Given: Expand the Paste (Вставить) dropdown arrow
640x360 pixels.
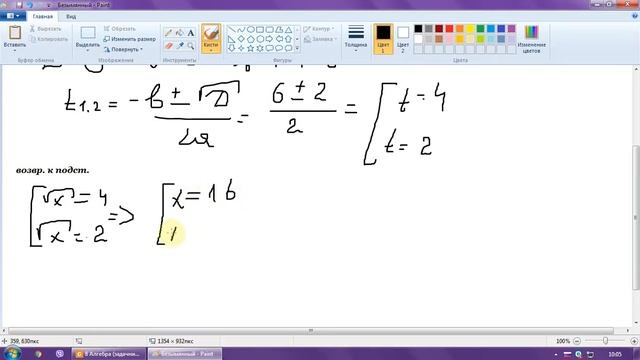Looking at the screenshot, I should (x=15, y=51).
